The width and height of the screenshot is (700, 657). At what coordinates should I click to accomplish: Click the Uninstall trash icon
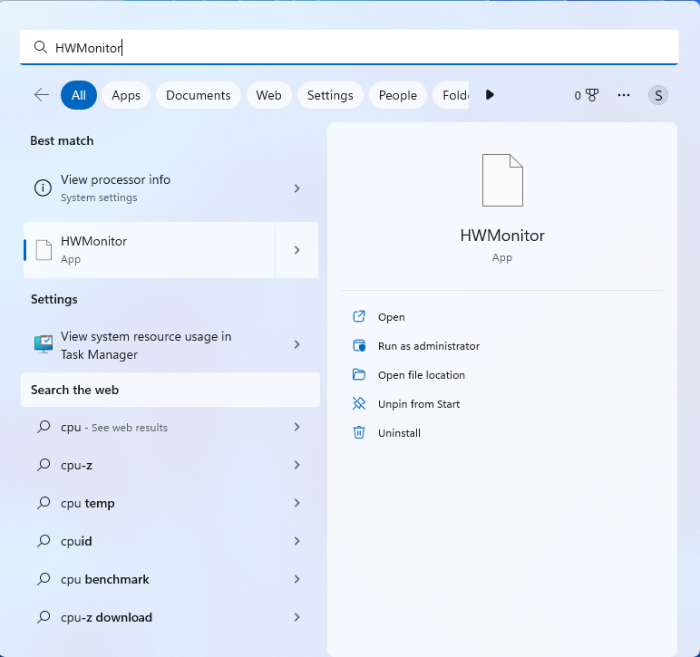359,432
